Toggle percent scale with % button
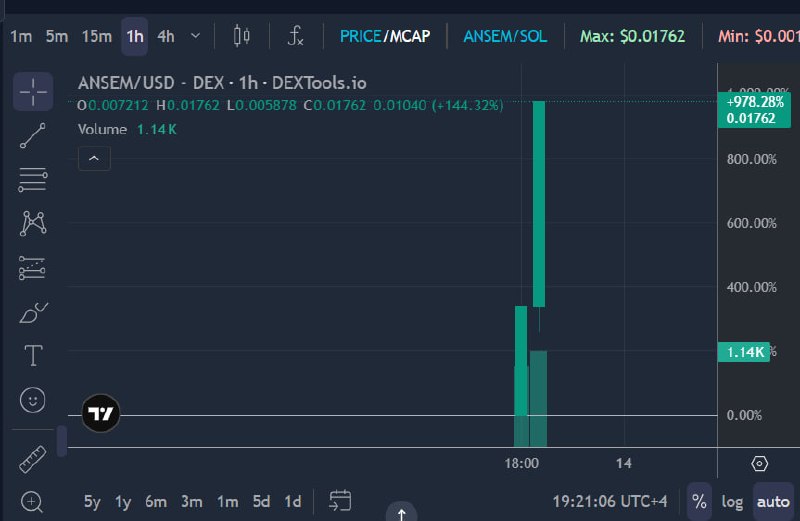 (x=699, y=502)
